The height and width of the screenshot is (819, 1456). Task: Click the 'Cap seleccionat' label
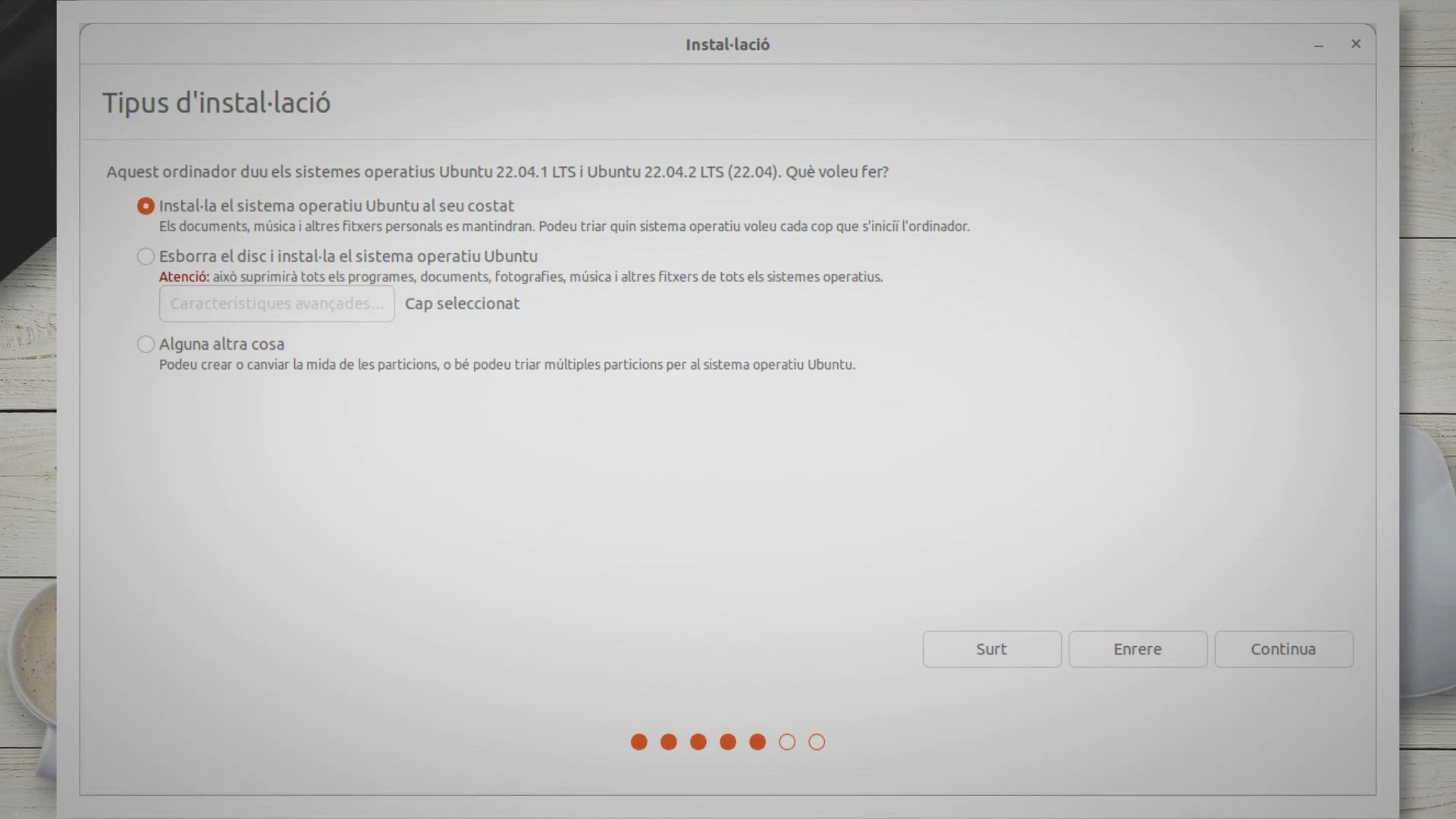click(x=462, y=303)
